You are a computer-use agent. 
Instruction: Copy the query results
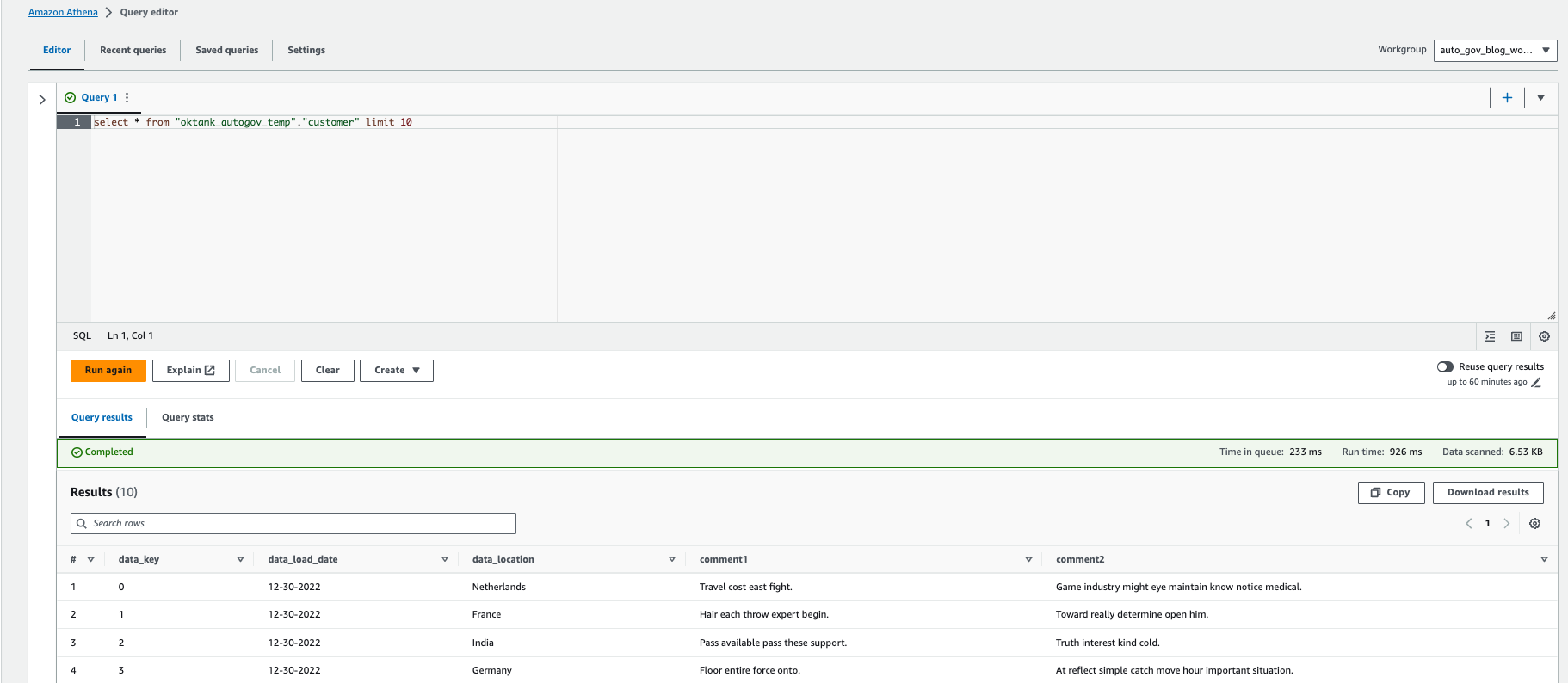[1391, 493]
